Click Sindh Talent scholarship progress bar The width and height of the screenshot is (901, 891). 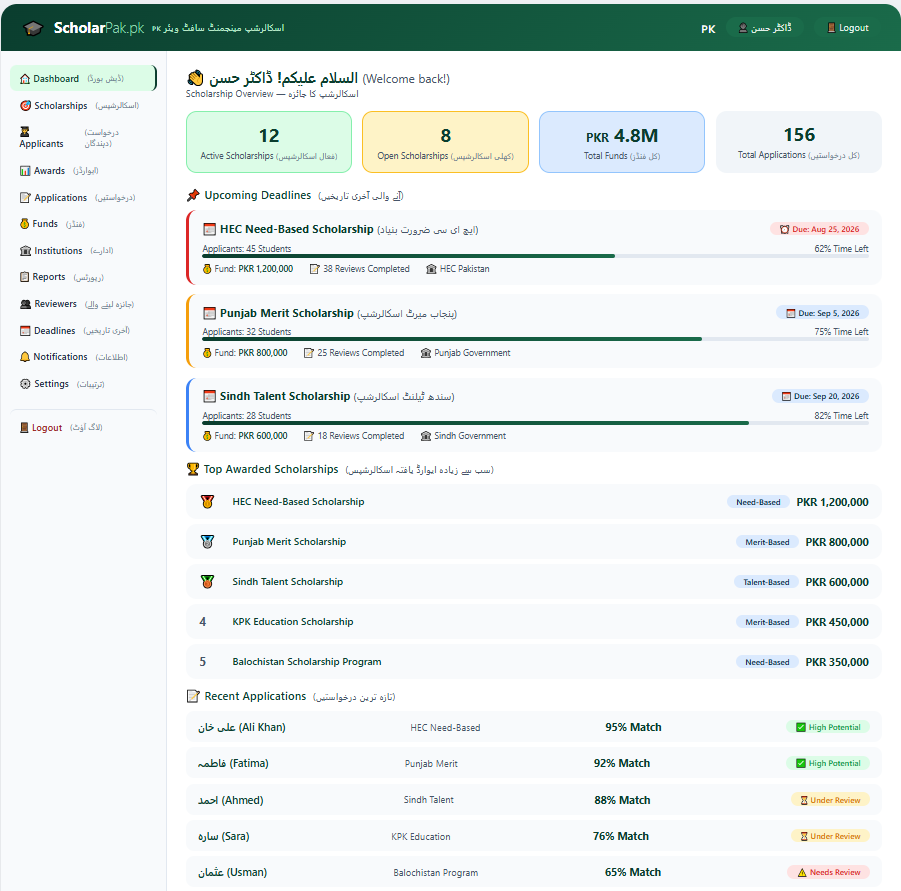535,423
